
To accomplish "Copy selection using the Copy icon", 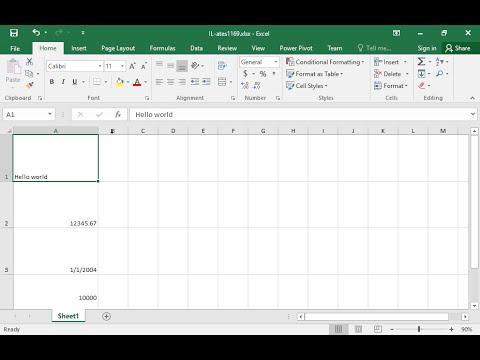I will (x=29, y=73).
